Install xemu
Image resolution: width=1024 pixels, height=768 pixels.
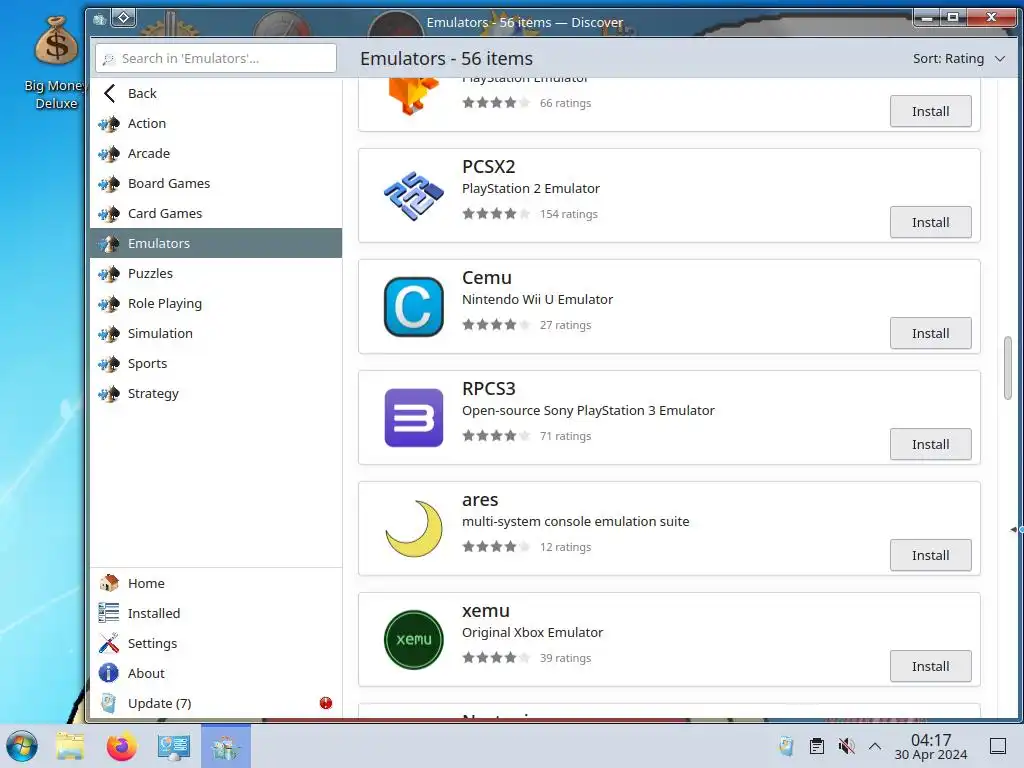(931, 667)
